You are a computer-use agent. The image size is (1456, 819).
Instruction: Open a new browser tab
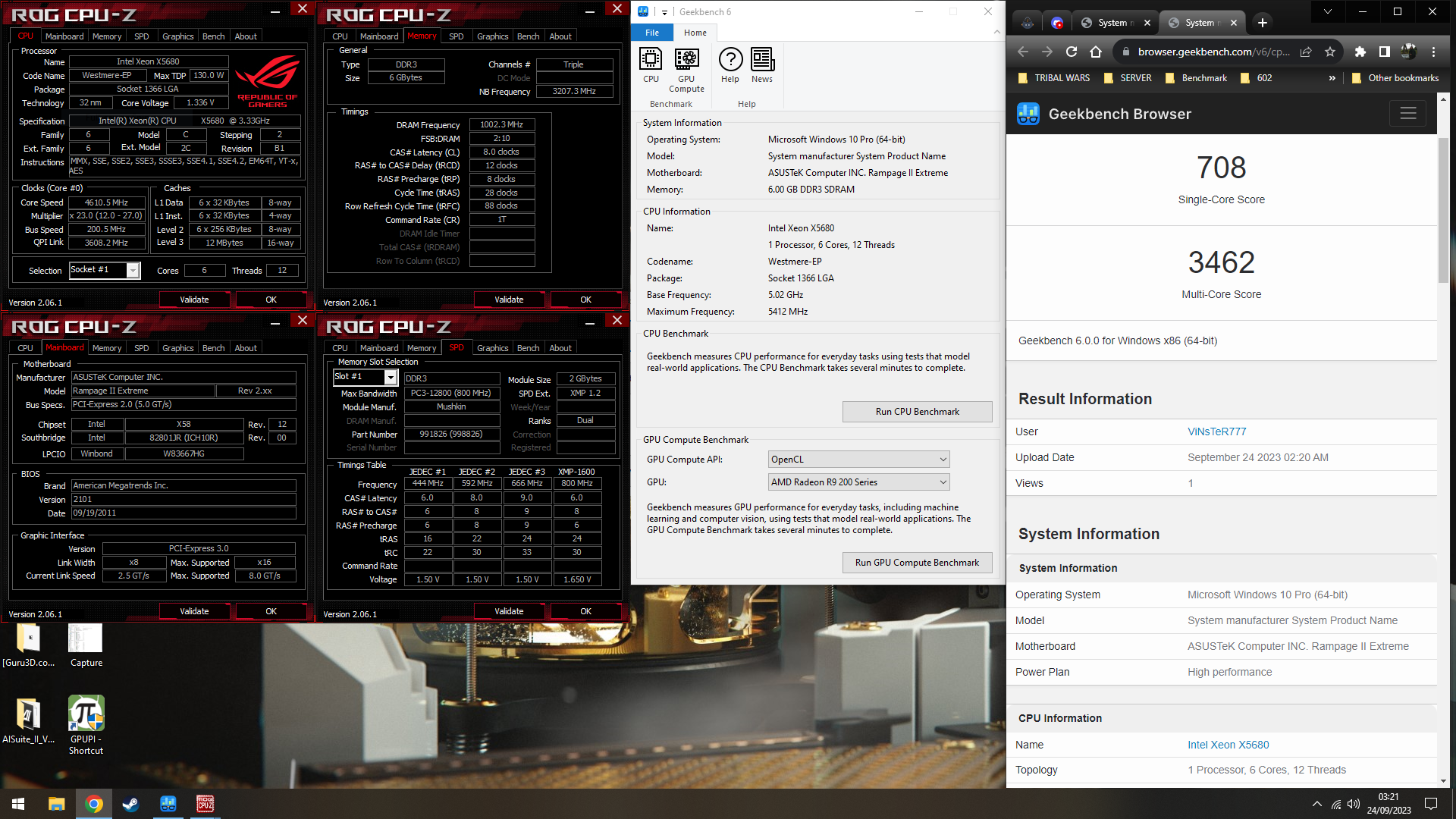coord(1263,23)
